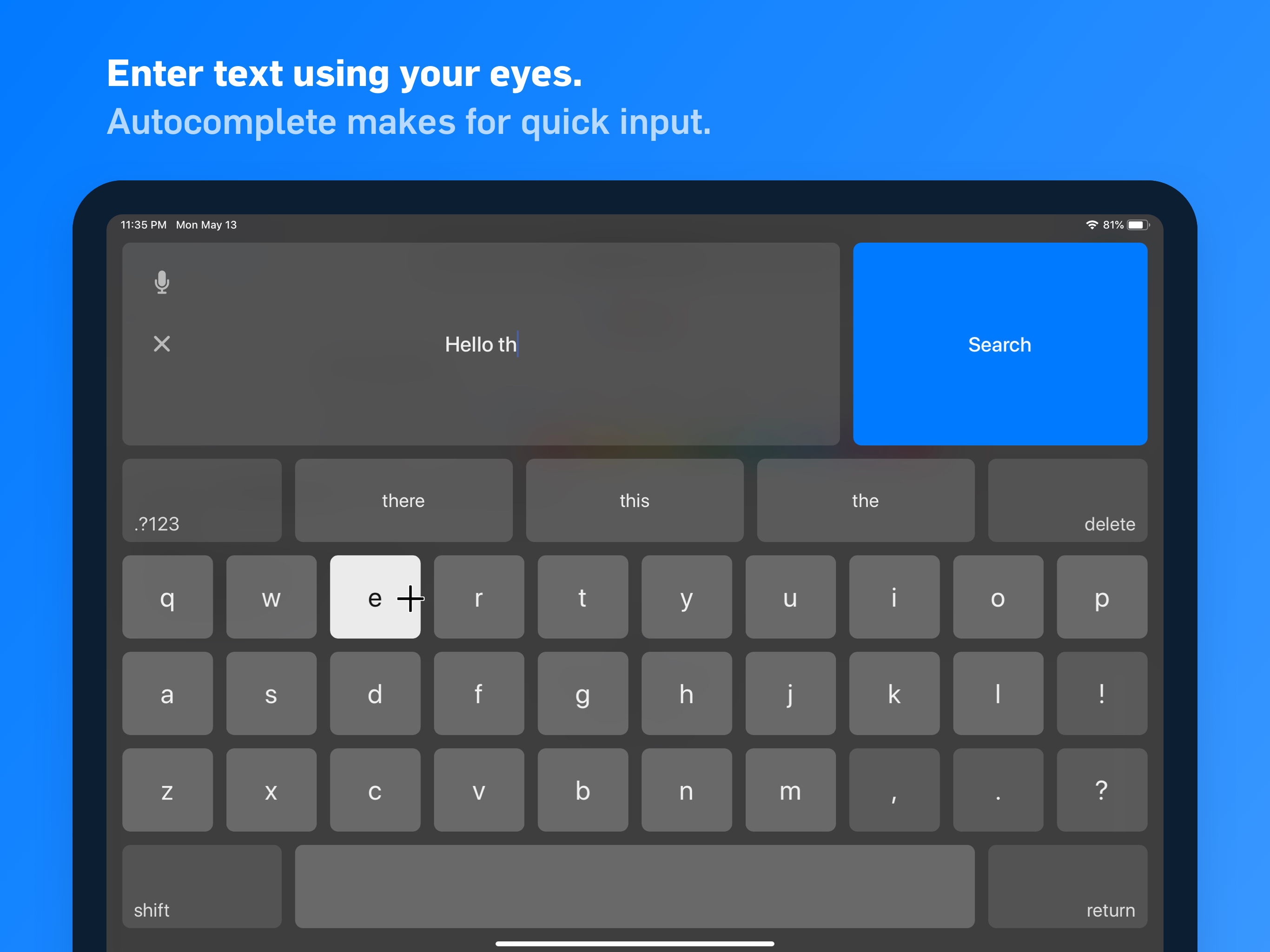Tap the n key
The width and height of the screenshot is (1270, 952).
click(x=687, y=789)
